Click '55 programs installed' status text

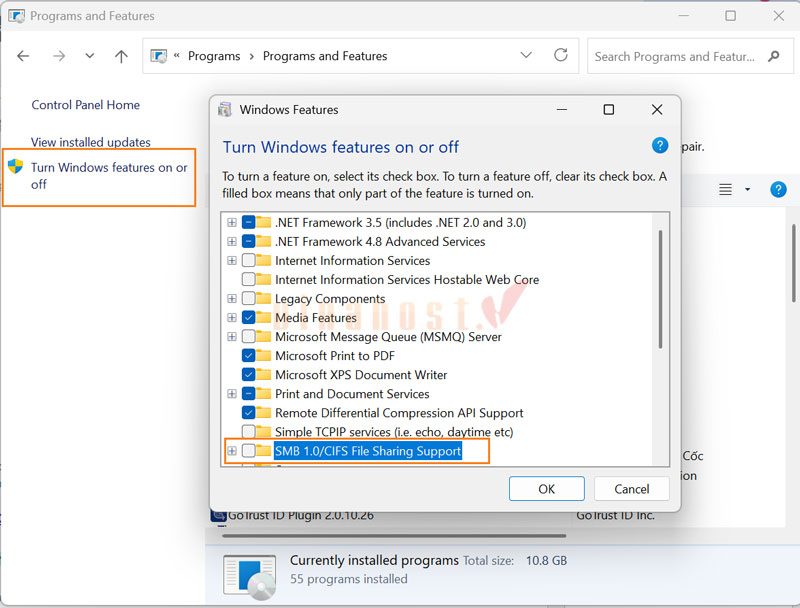(349, 579)
